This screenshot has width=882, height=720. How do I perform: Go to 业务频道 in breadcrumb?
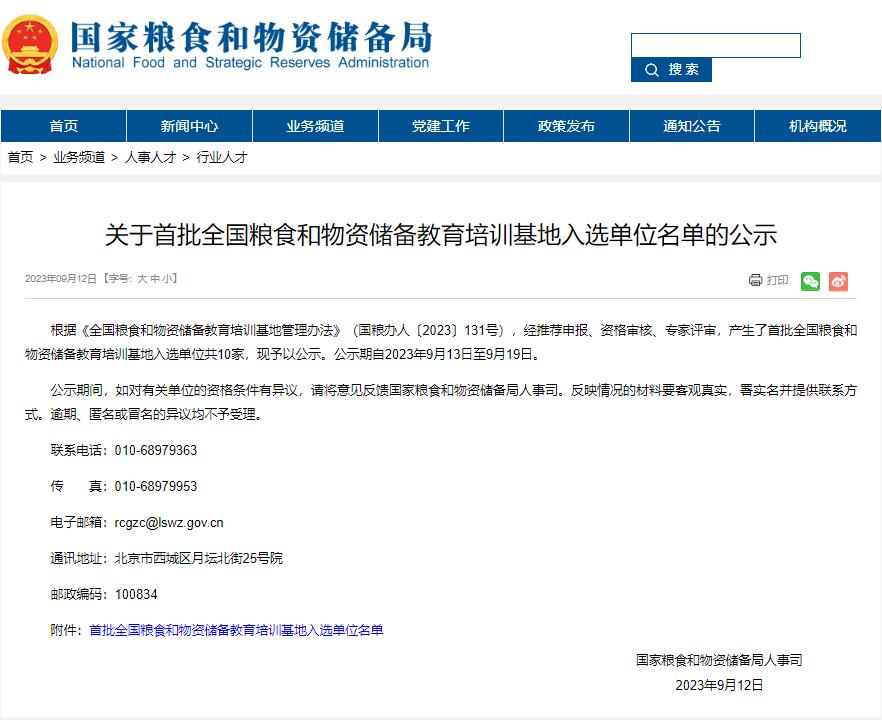[79, 158]
